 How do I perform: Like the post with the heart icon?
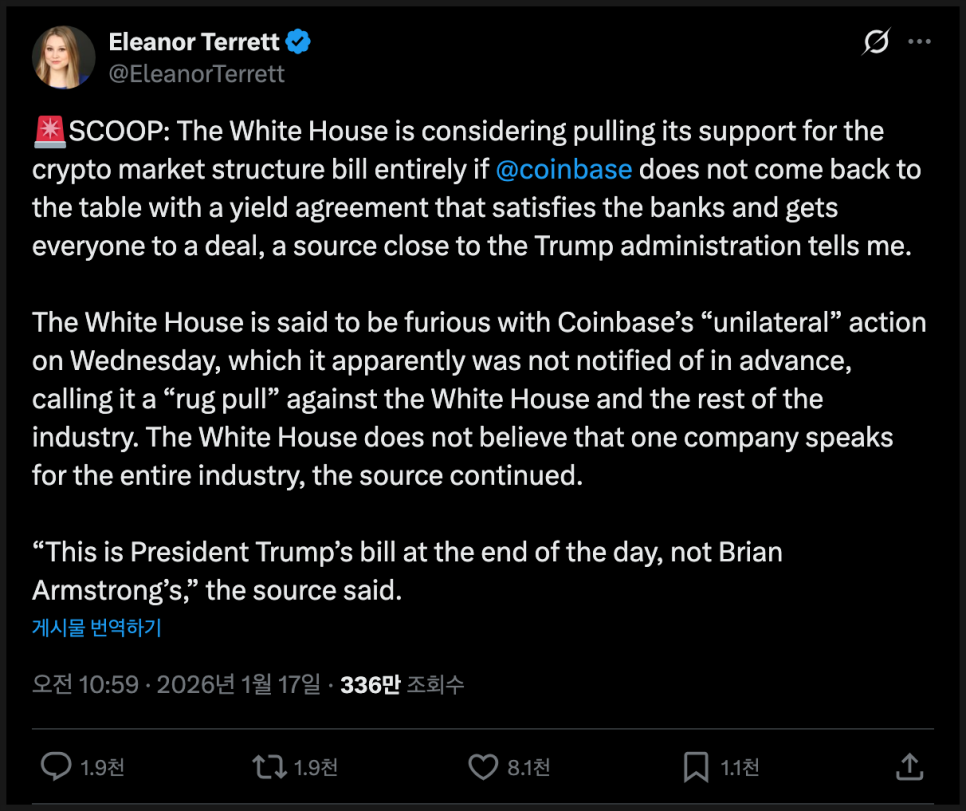(x=483, y=767)
